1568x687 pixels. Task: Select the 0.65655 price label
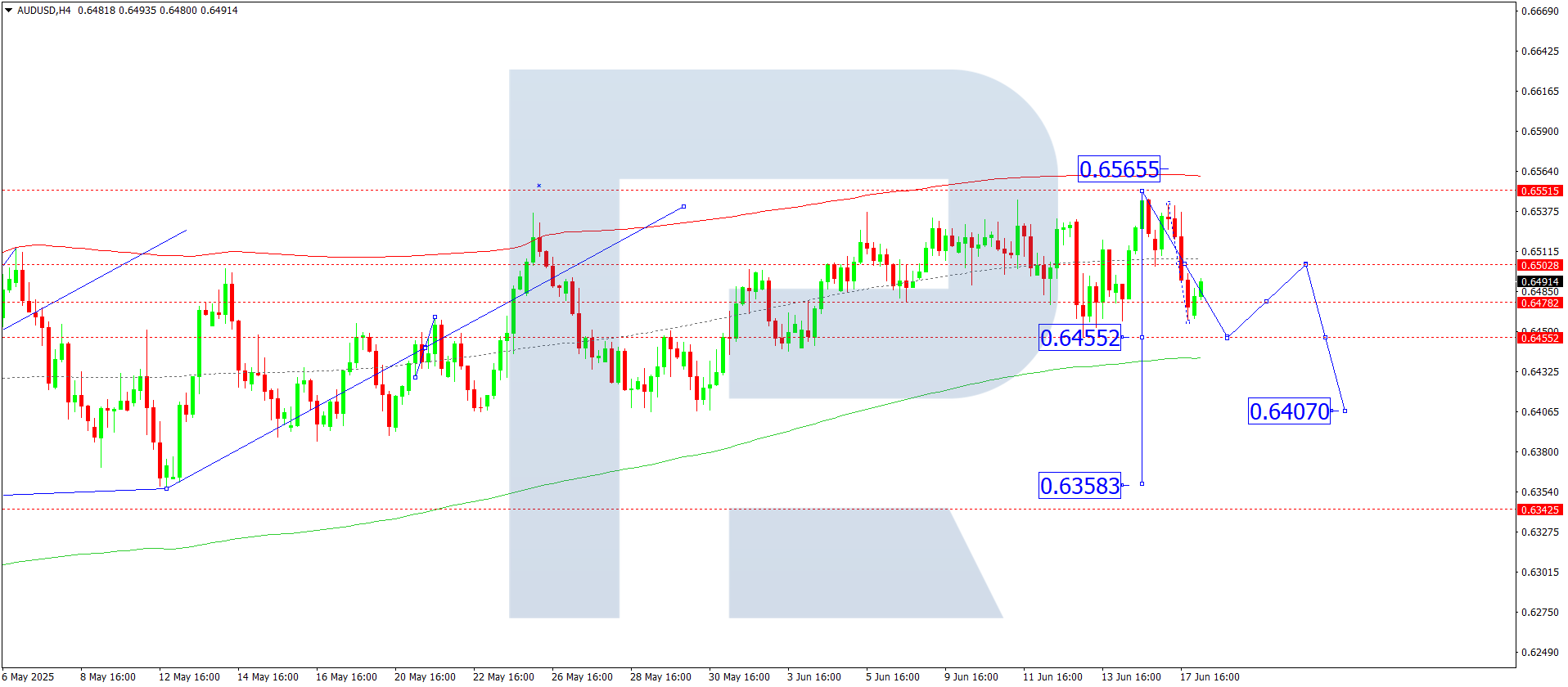point(1119,169)
